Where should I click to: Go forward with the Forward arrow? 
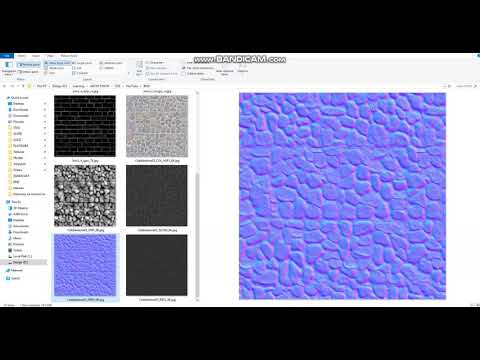tap(12, 86)
